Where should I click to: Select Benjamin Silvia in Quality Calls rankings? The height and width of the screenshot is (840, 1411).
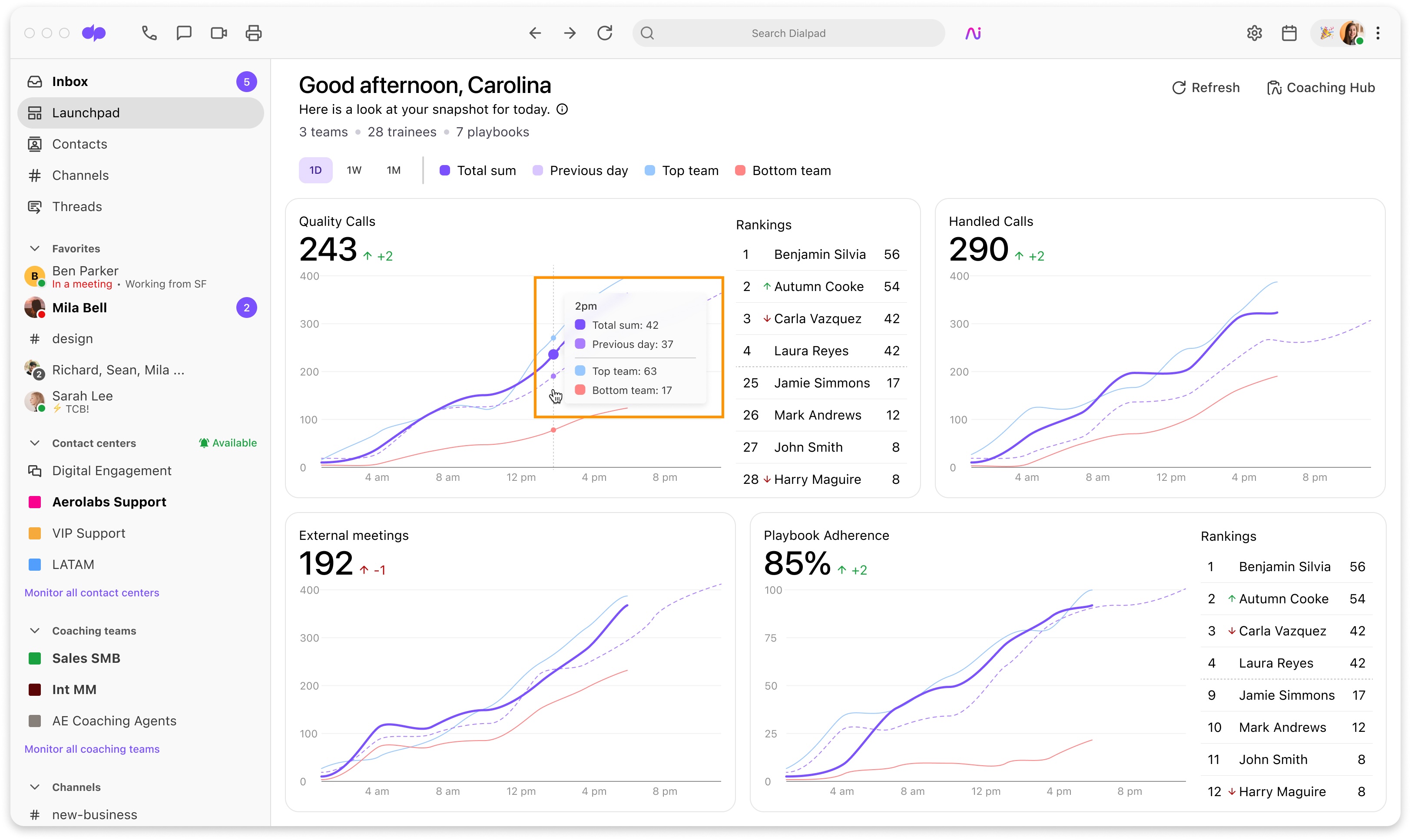click(x=821, y=255)
